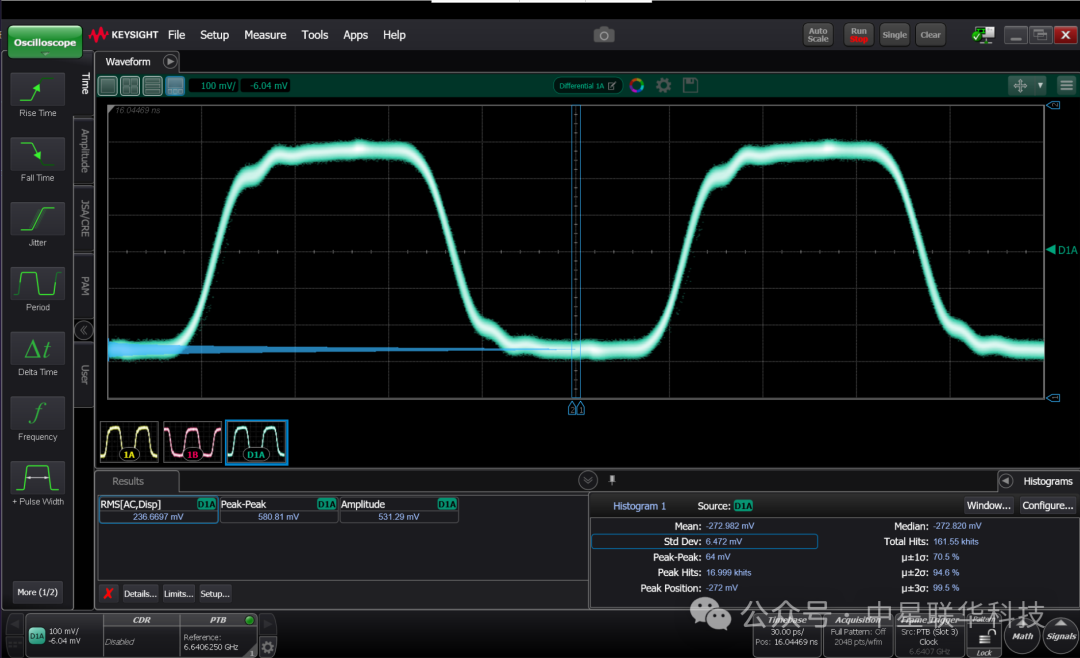Collapse the measurement sidebar arrow
This screenshot has height=658, width=1080.
click(83, 330)
